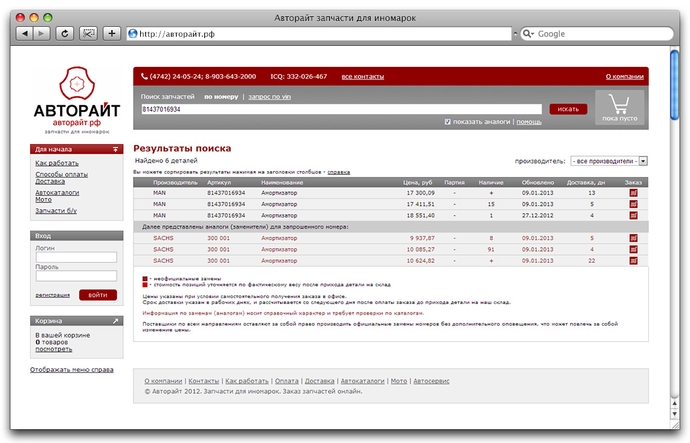690x443 pixels.
Task: Open 'Доставка' sidebar link
Action: 50,181
